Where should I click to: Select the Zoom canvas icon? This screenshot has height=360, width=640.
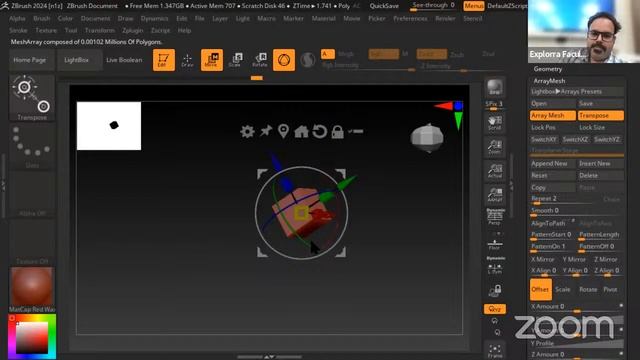pos(495,147)
